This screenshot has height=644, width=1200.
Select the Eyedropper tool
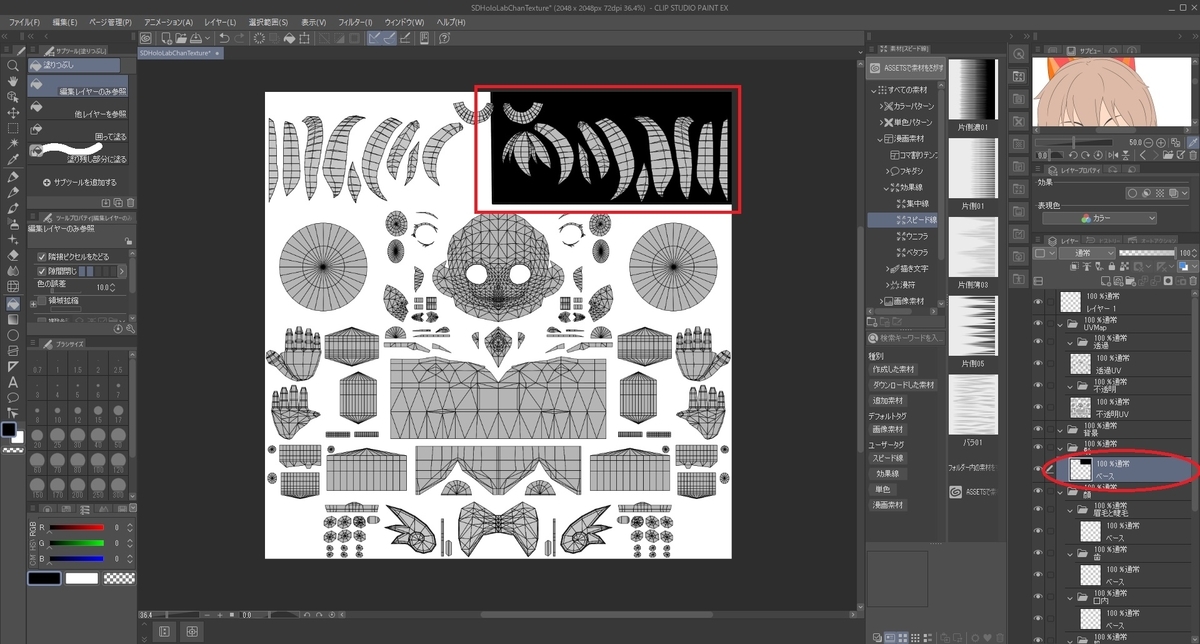[x=13, y=160]
